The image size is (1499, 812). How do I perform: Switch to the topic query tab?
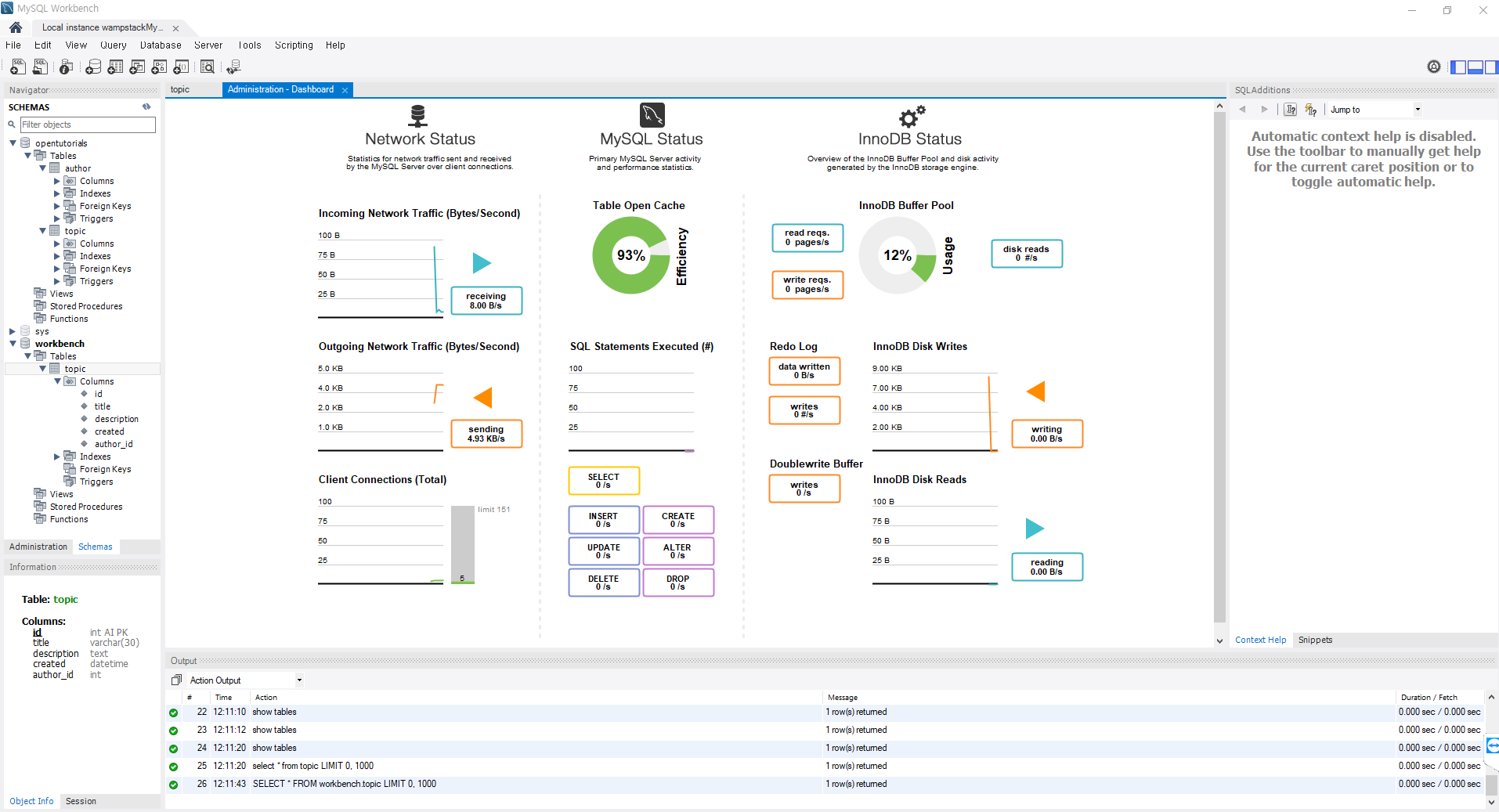pos(180,89)
